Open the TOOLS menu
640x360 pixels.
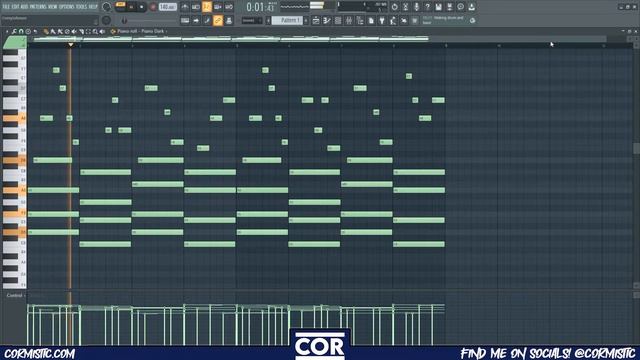click(x=82, y=7)
